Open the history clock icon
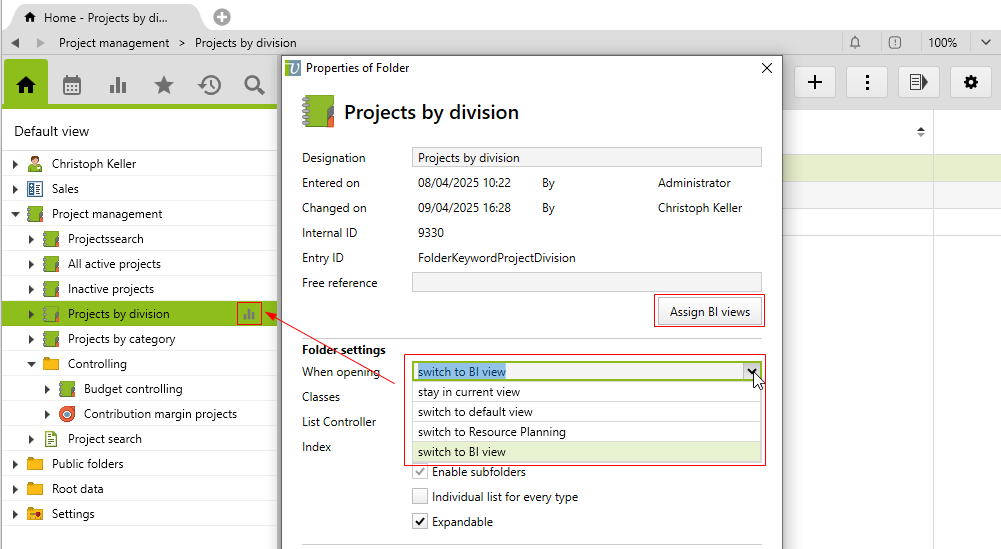The image size is (1001, 549). [x=209, y=85]
